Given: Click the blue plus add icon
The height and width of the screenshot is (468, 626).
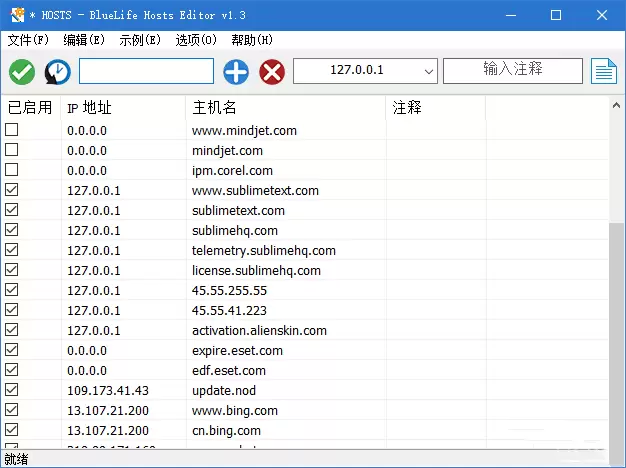Looking at the screenshot, I should 236,72.
